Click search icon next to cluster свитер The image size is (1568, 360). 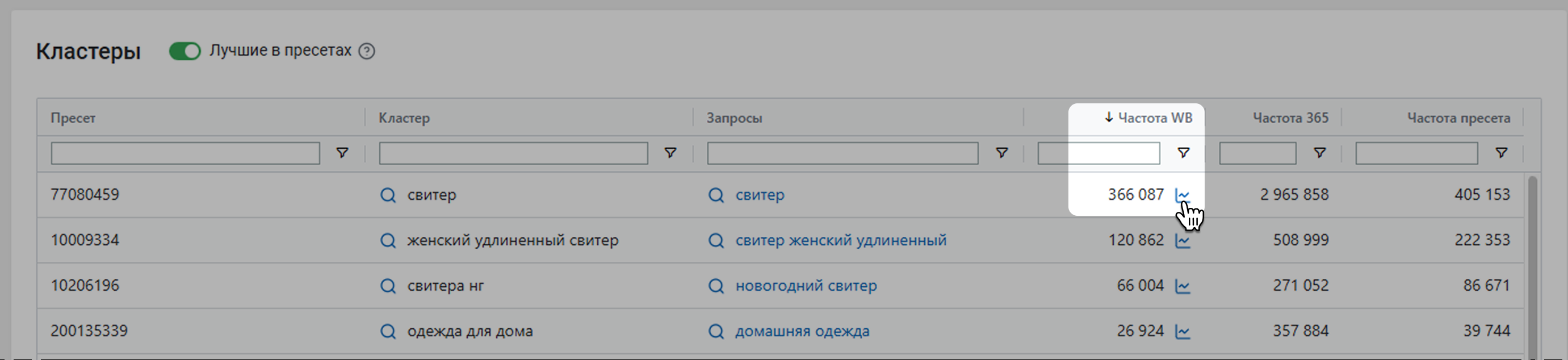click(x=388, y=195)
